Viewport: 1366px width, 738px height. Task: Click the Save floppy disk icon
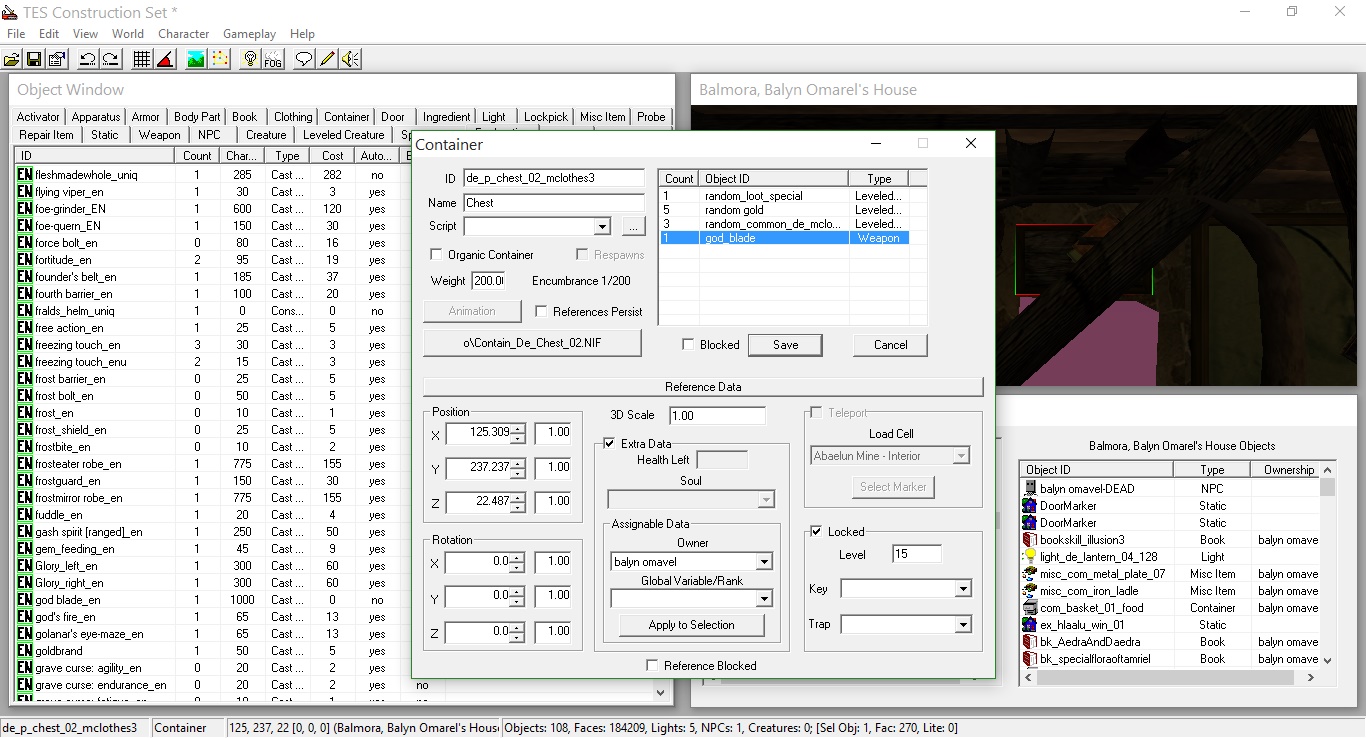tap(34, 60)
